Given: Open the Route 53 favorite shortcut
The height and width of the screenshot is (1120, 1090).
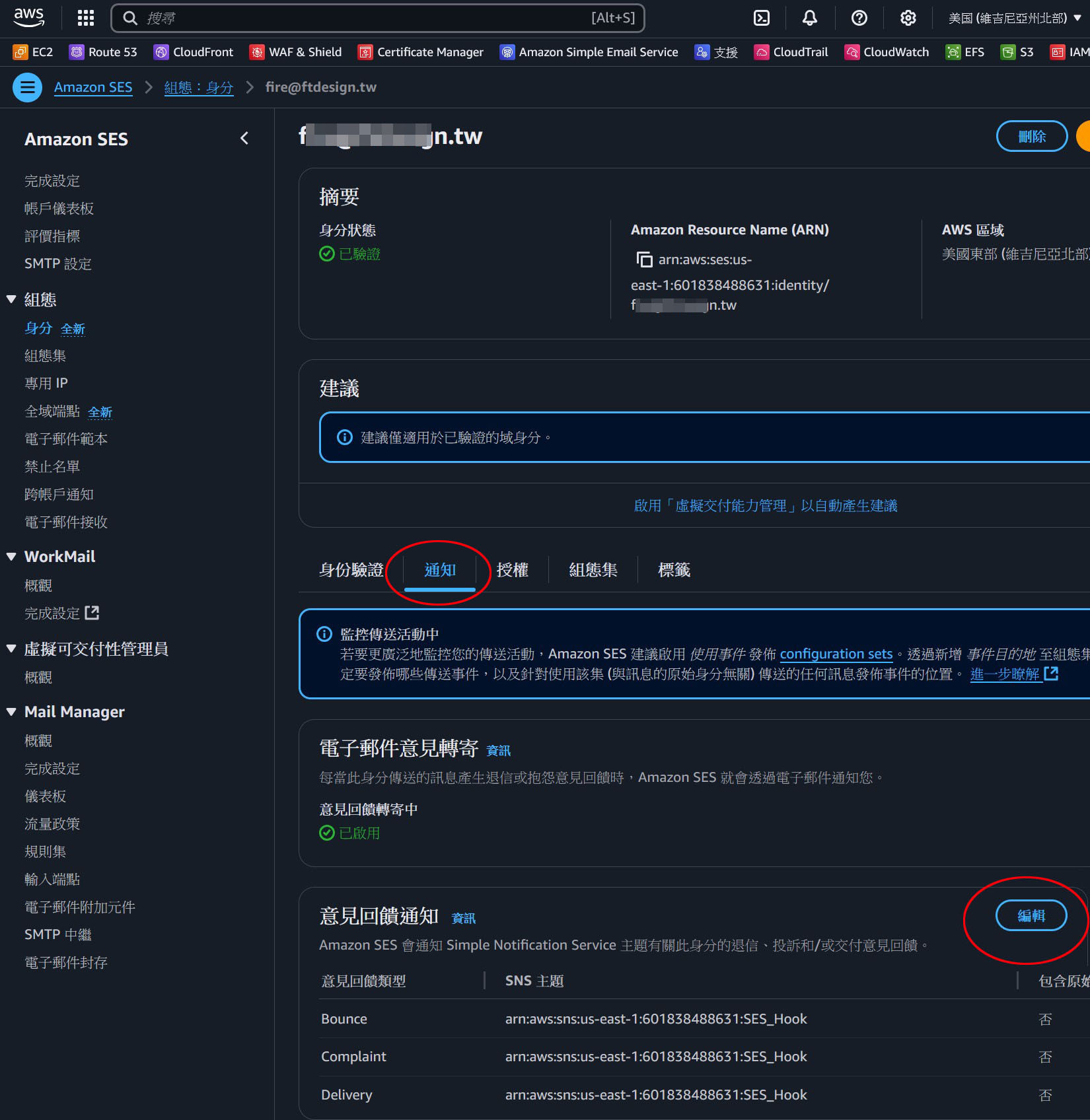Looking at the screenshot, I should 104,52.
